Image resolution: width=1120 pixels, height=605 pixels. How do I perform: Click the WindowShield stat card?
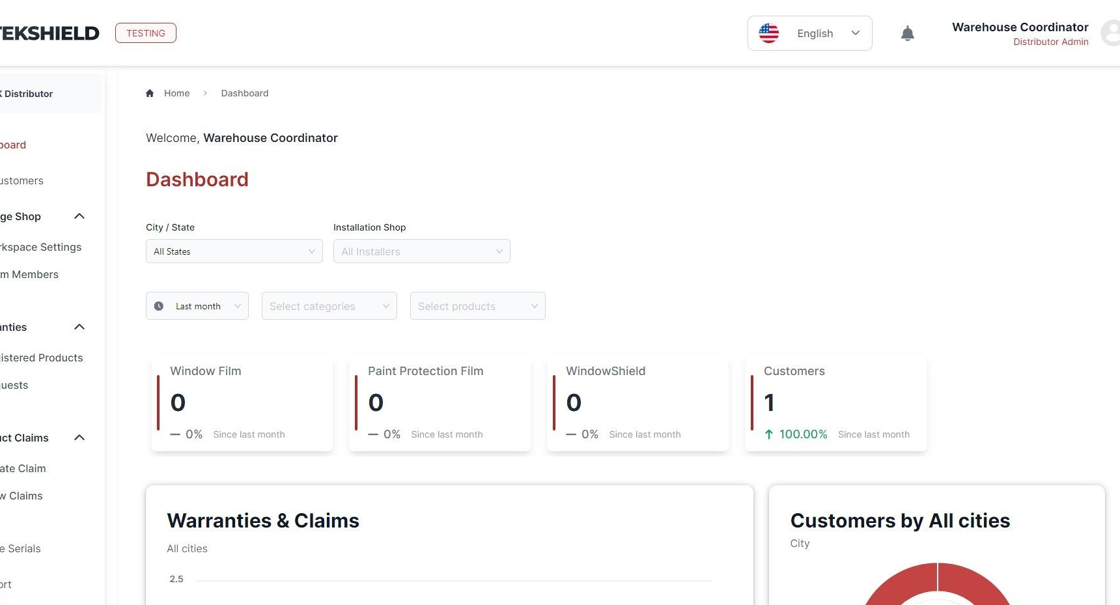(638, 403)
